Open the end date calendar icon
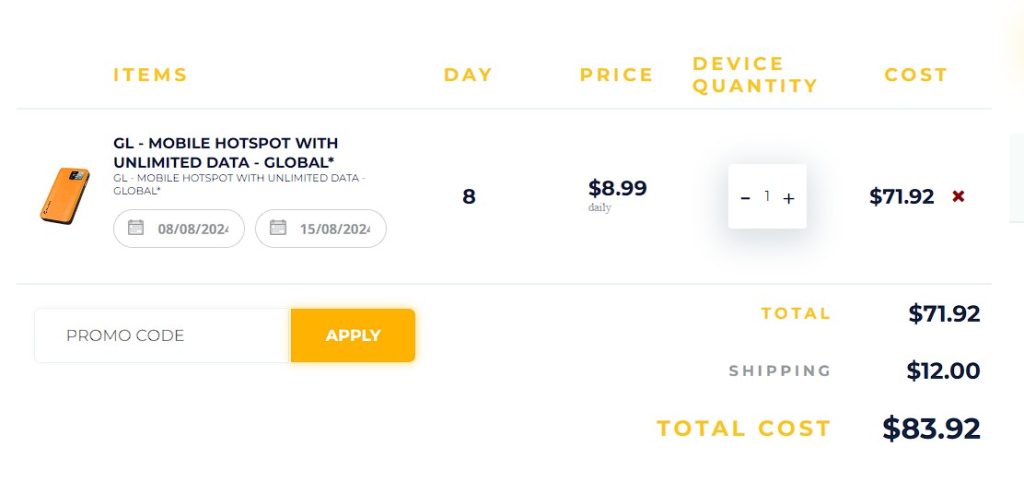The width and height of the screenshot is (1024, 482). 278,227
